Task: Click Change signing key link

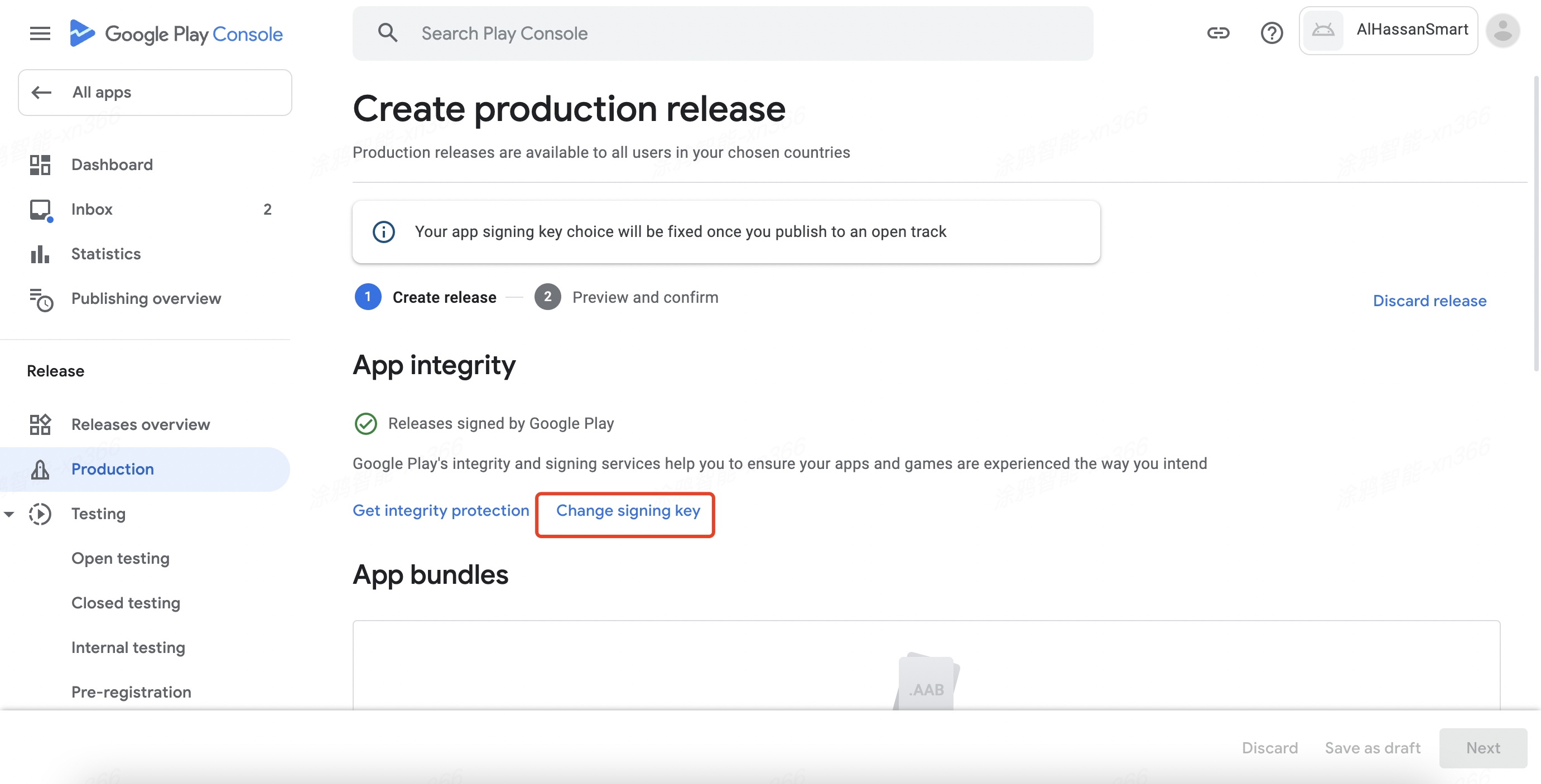Action: [628, 511]
